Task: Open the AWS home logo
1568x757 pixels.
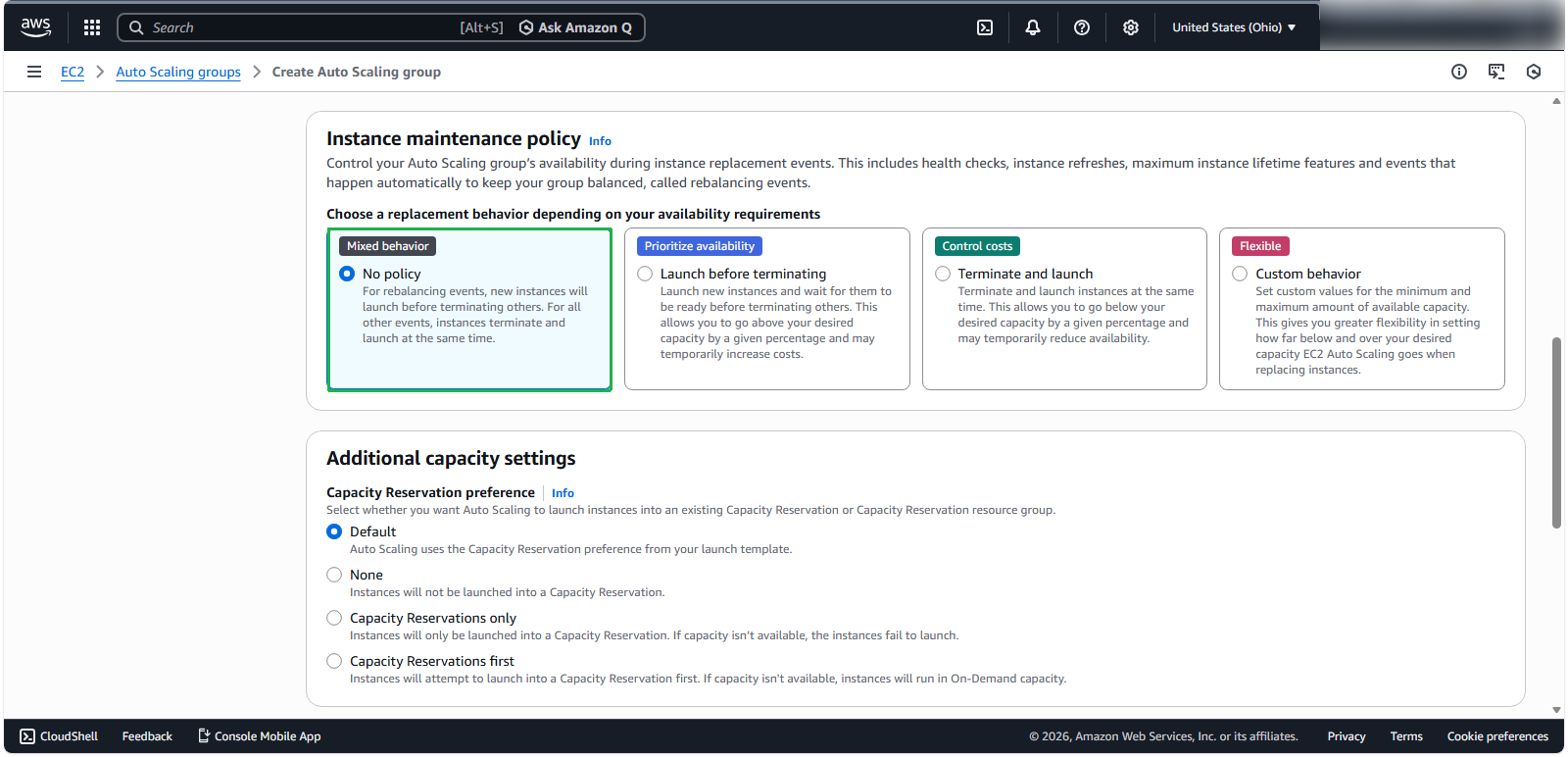Action: 36,27
